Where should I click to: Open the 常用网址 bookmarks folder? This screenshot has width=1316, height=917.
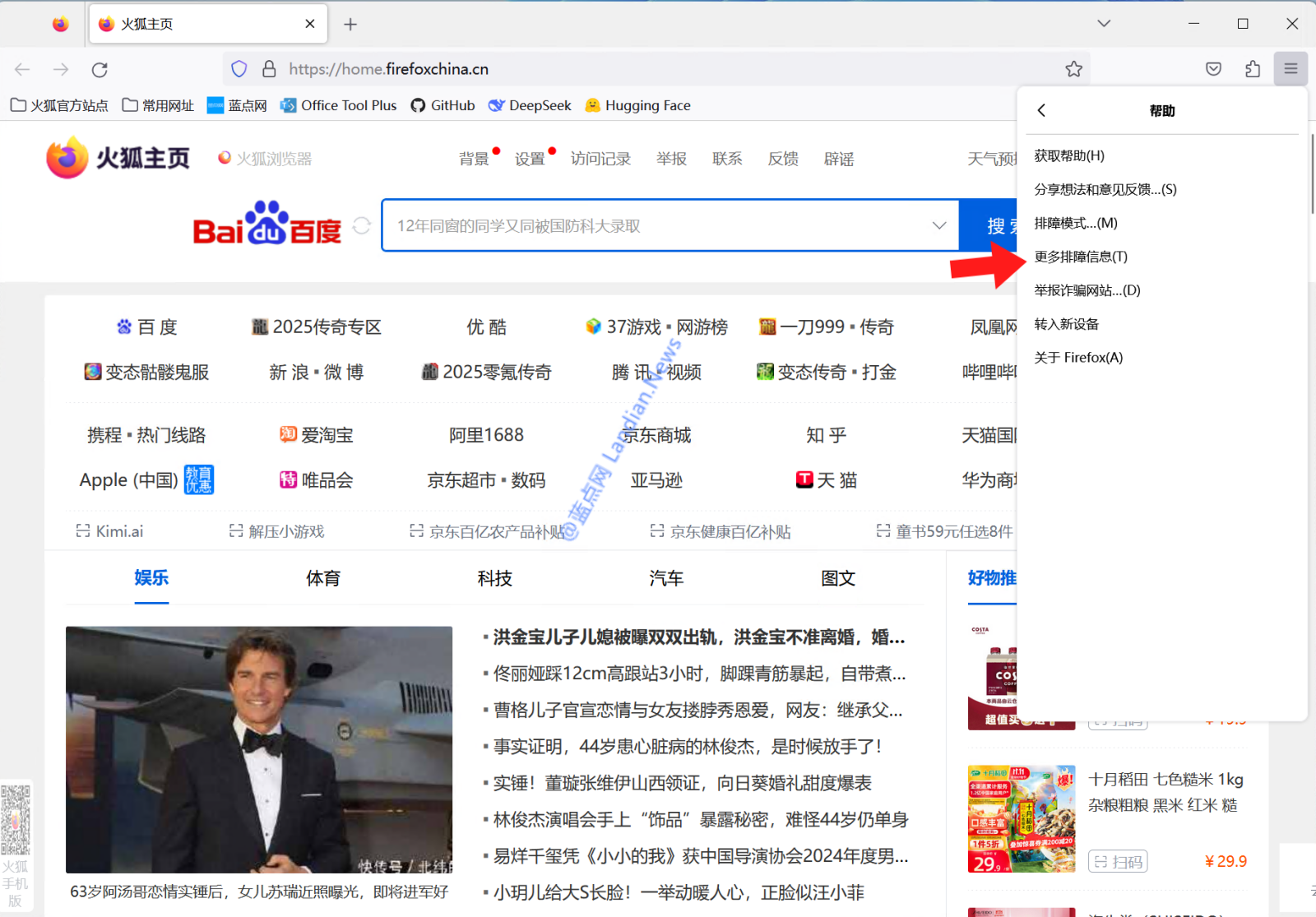[158, 105]
